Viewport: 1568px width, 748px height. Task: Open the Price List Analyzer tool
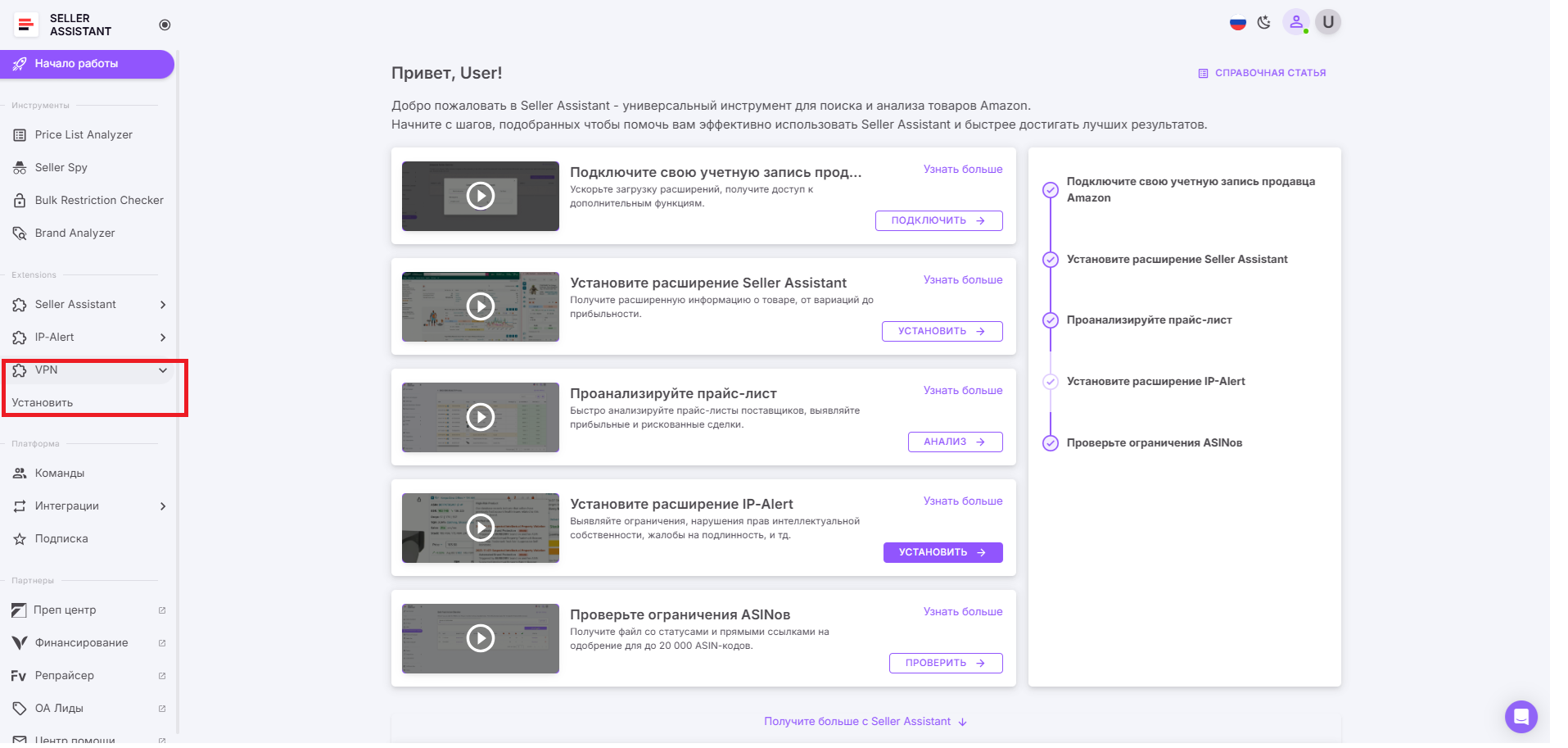(83, 134)
